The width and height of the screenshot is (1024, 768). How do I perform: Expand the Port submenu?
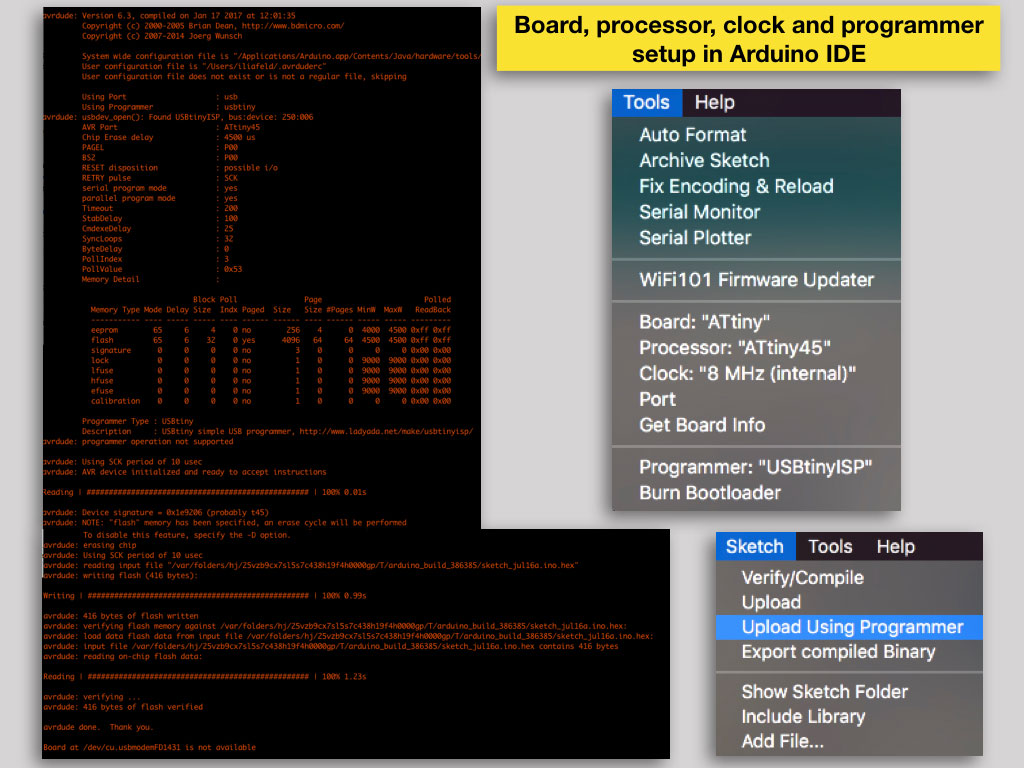click(x=657, y=400)
